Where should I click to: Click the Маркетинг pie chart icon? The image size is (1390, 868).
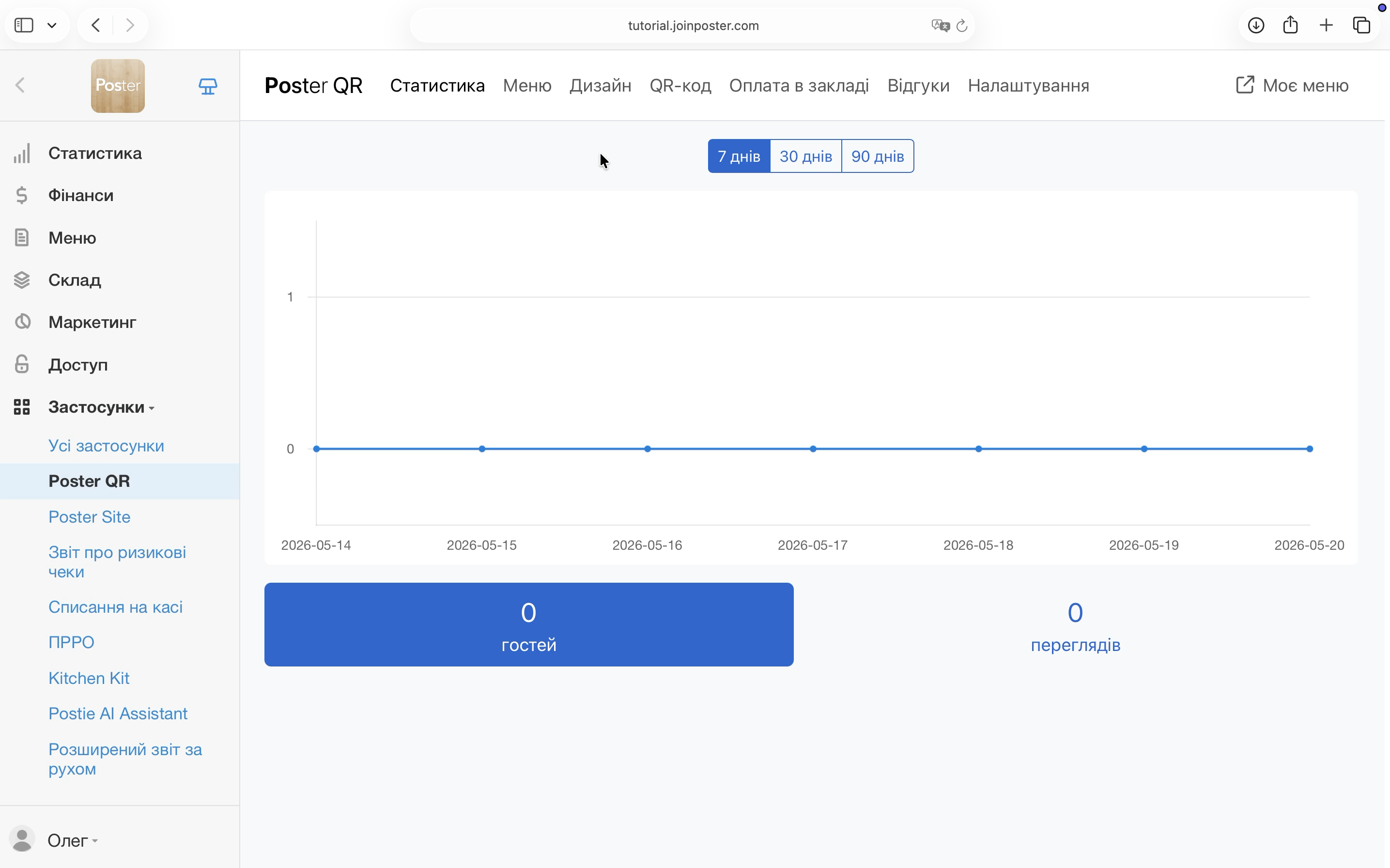tap(22, 322)
